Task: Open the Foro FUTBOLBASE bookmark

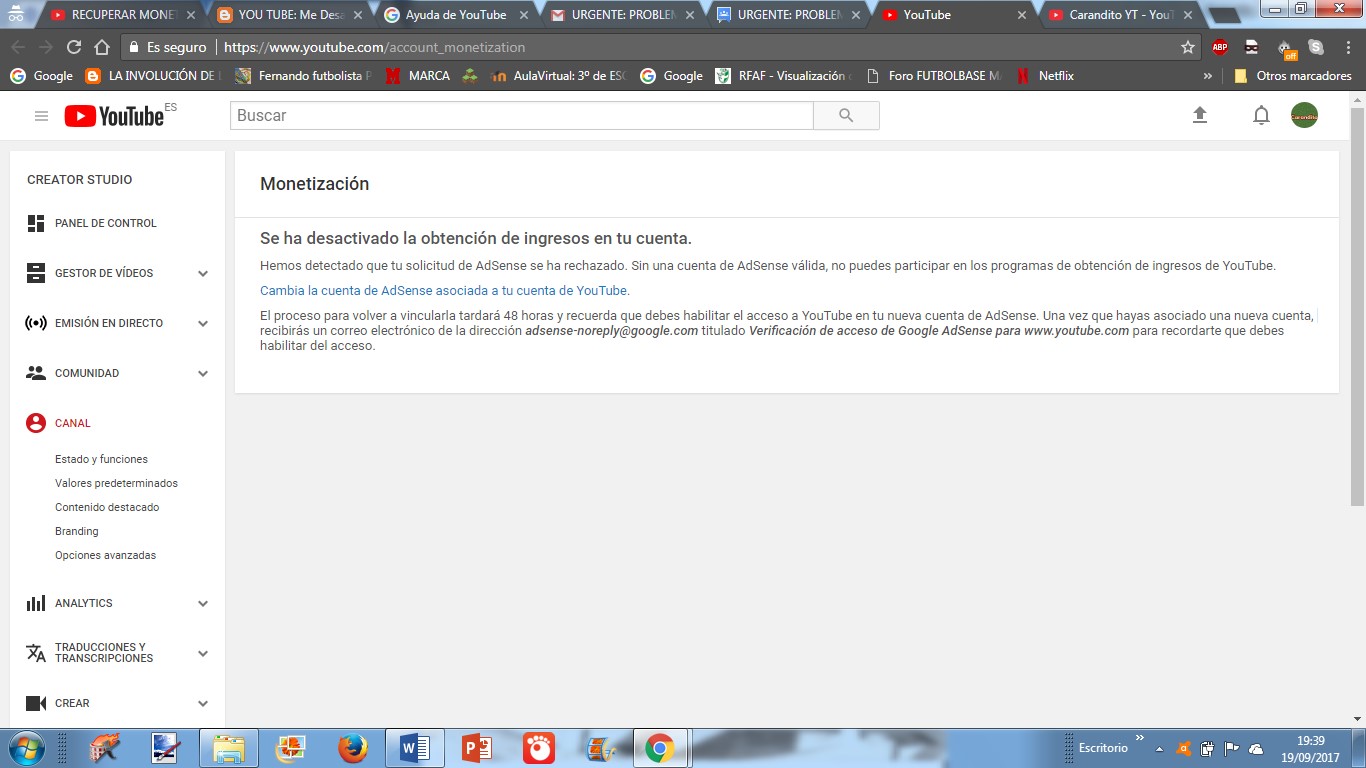Action: (x=934, y=76)
